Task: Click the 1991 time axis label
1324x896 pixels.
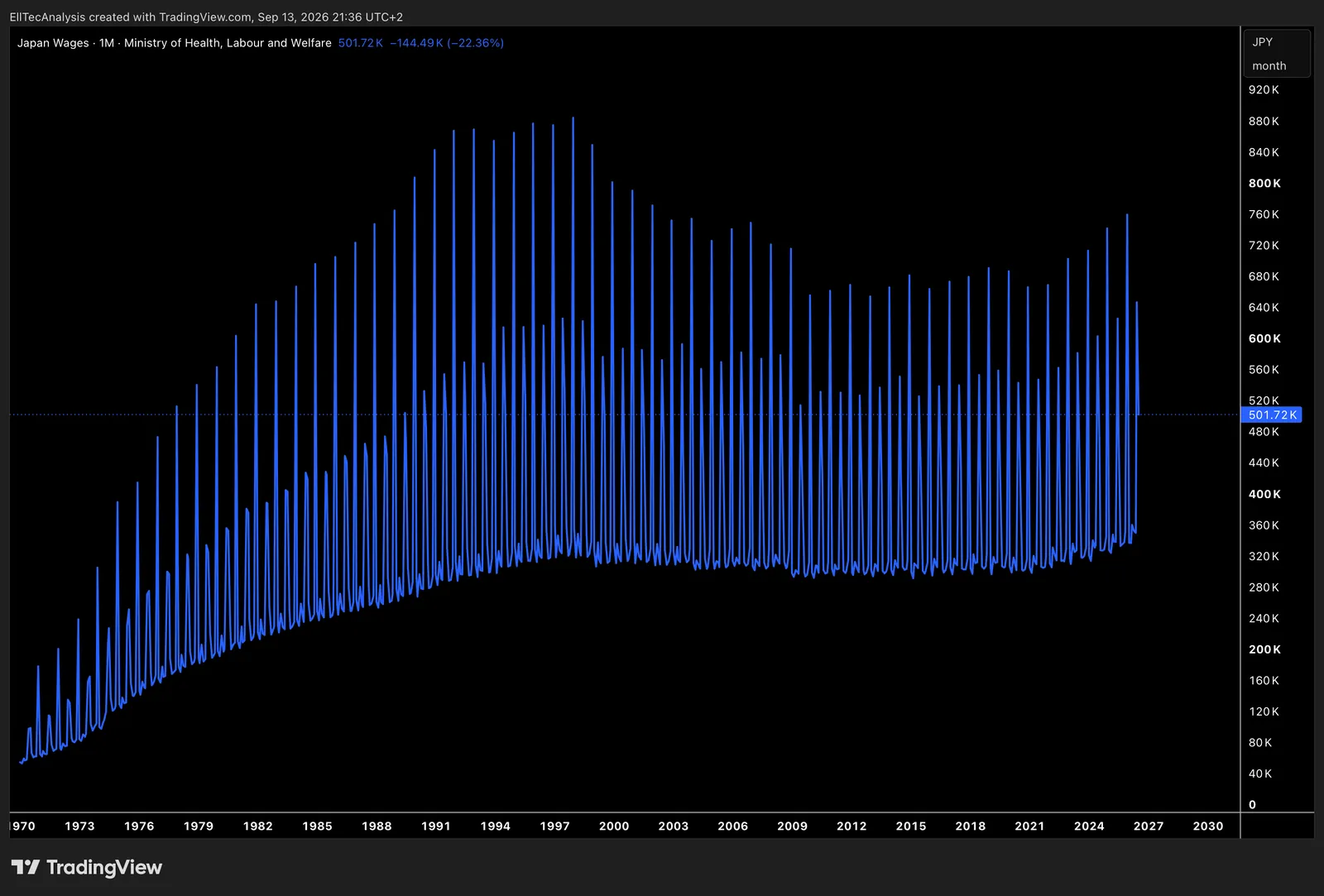Action: point(436,827)
